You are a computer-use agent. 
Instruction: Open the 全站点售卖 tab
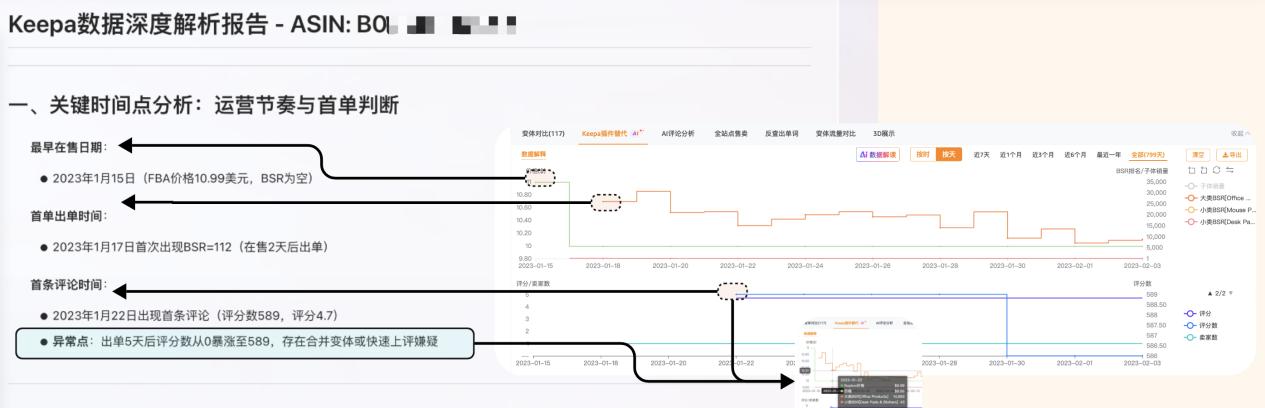[x=731, y=133]
